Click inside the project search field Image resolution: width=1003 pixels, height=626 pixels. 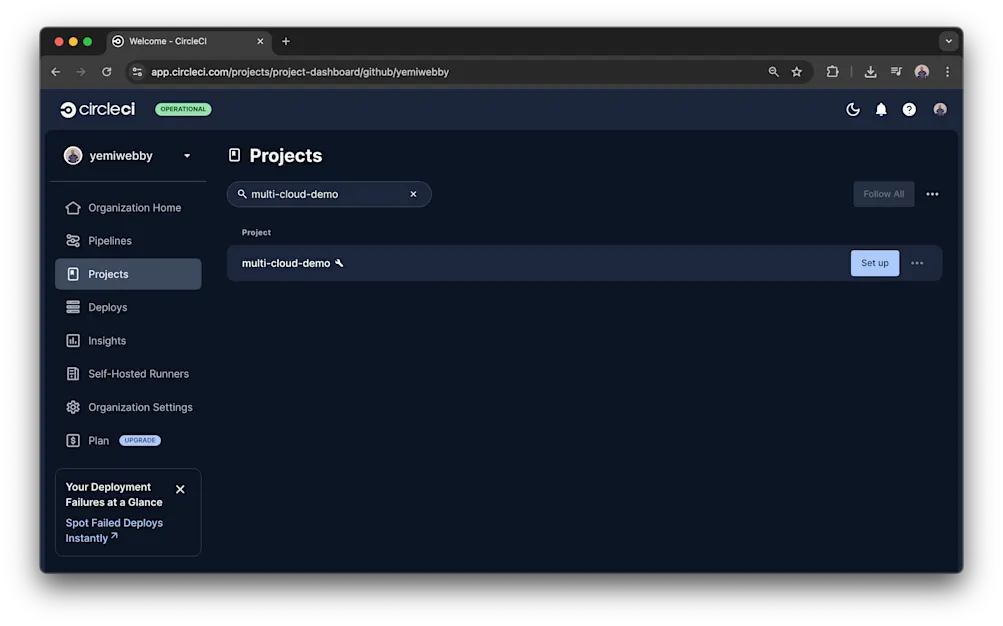pos(320,194)
